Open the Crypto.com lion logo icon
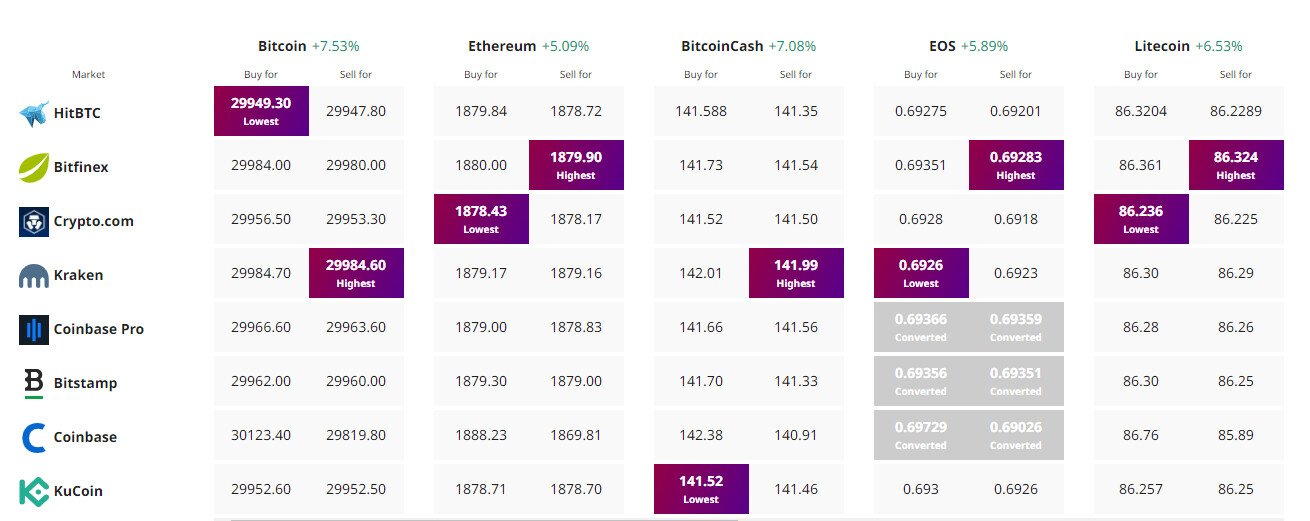This screenshot has height=521, width=1310. pos(34,221)
